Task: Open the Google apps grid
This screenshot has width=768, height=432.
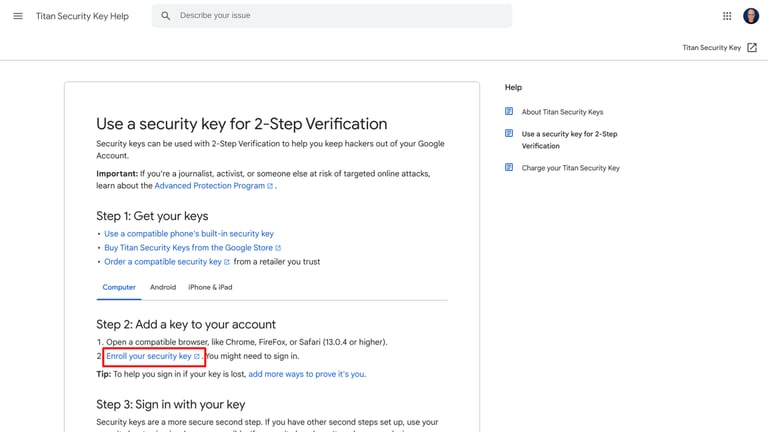Action: tap(727, 16)
